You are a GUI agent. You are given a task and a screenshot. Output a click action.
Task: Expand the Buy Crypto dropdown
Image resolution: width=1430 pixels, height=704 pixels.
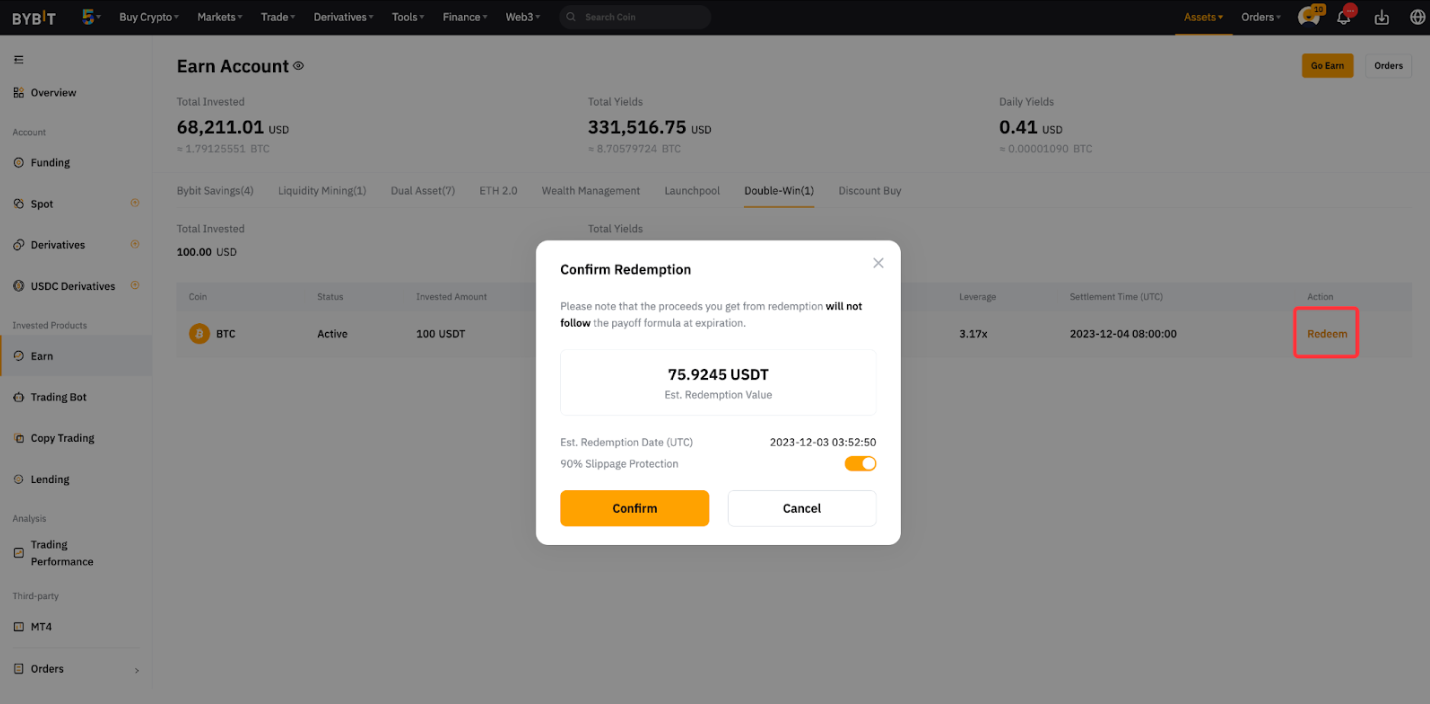149,17
